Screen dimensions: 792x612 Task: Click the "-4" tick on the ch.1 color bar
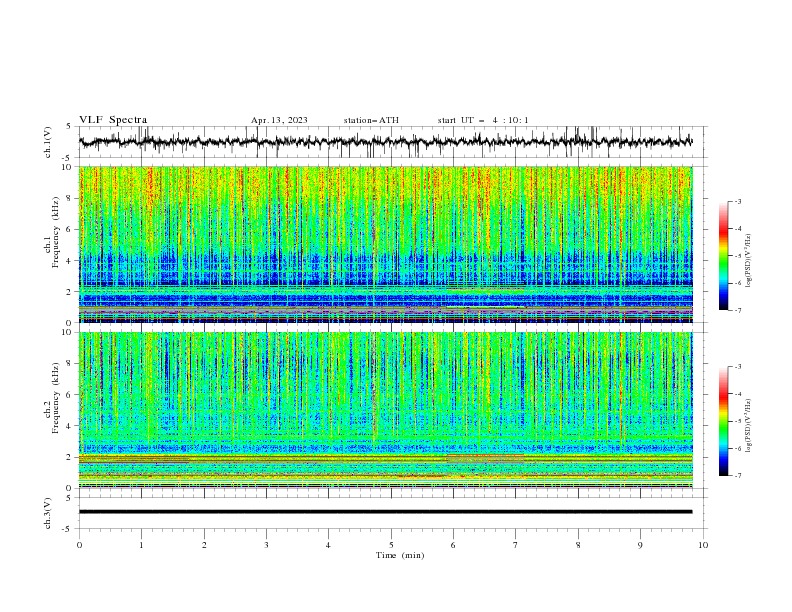point(738,229)
